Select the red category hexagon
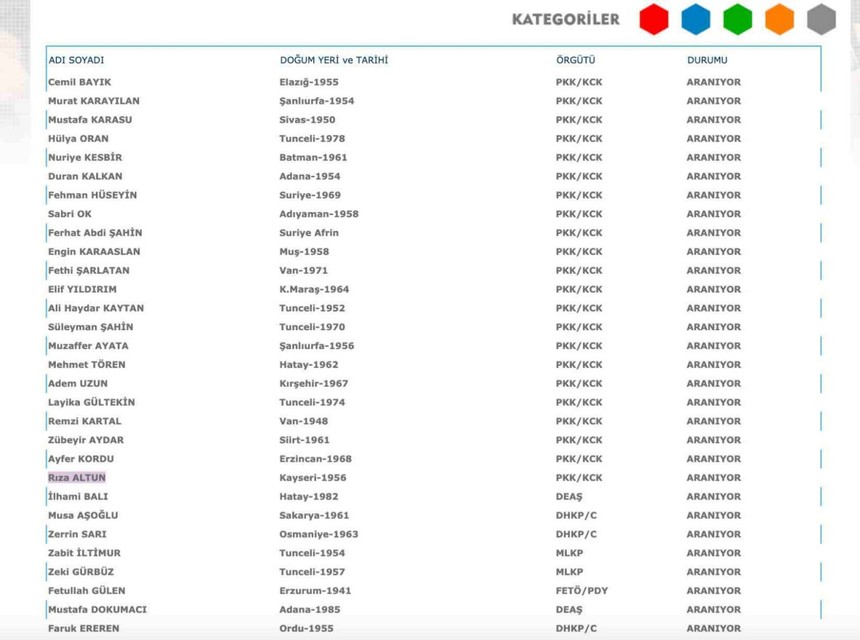This screenshot has height=640, width=860. [654, 19]
